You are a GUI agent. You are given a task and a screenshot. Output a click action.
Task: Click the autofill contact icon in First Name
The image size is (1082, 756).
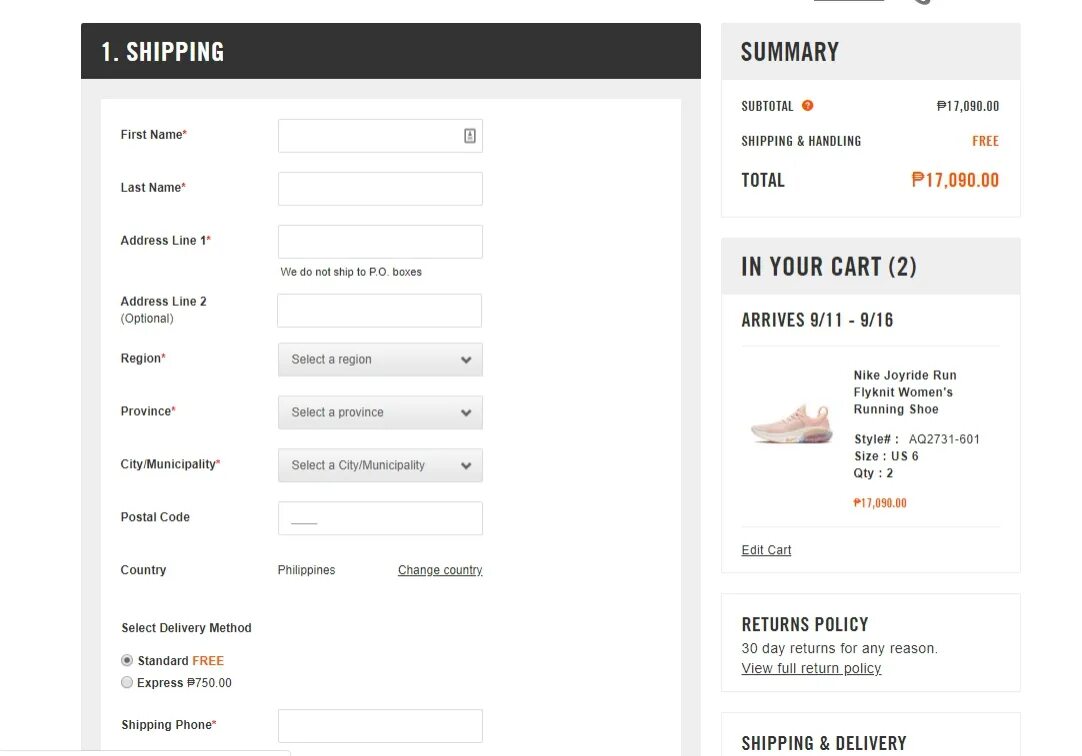(x=470, y=136)
